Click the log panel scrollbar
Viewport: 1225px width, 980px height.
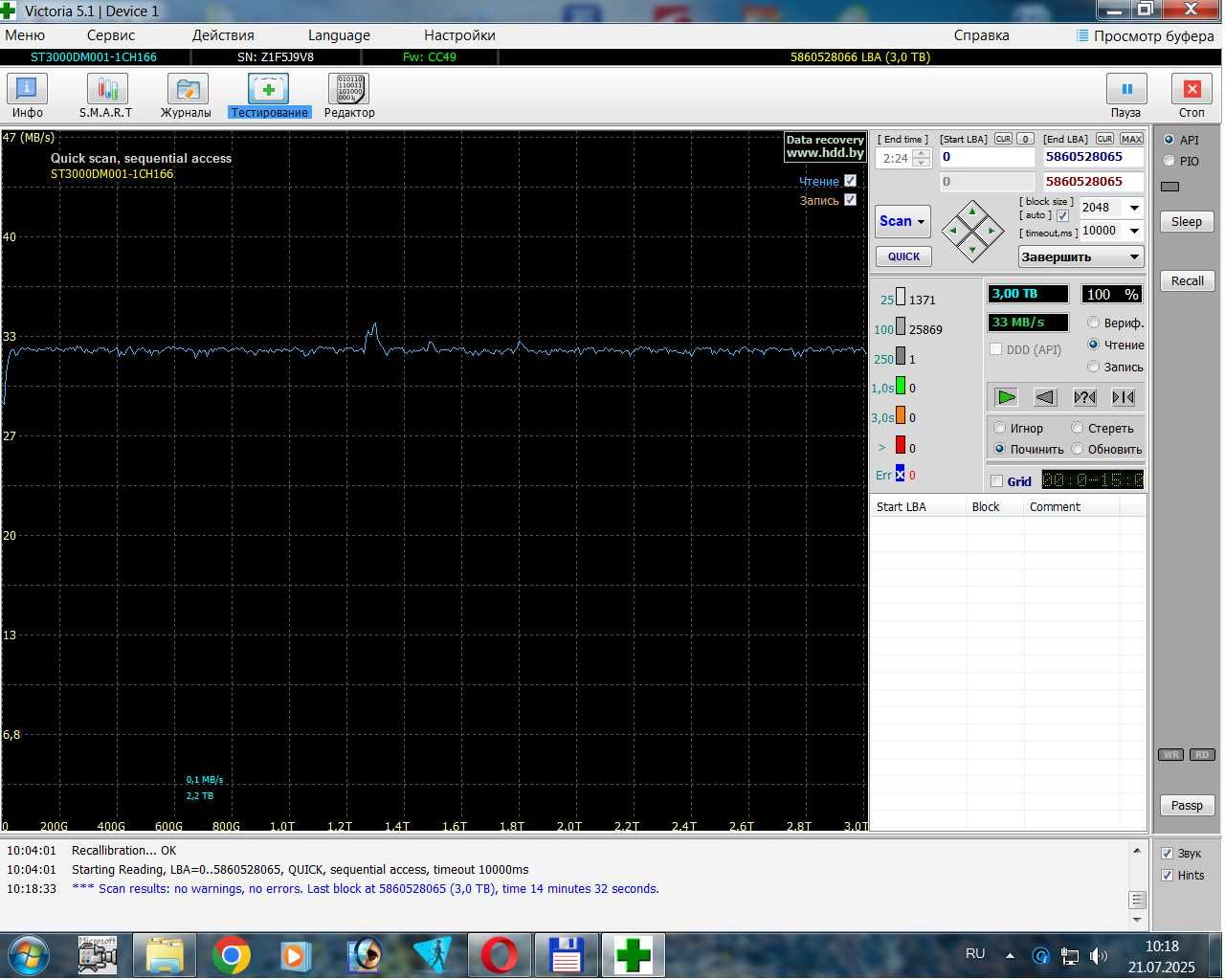coord(1137,884)
